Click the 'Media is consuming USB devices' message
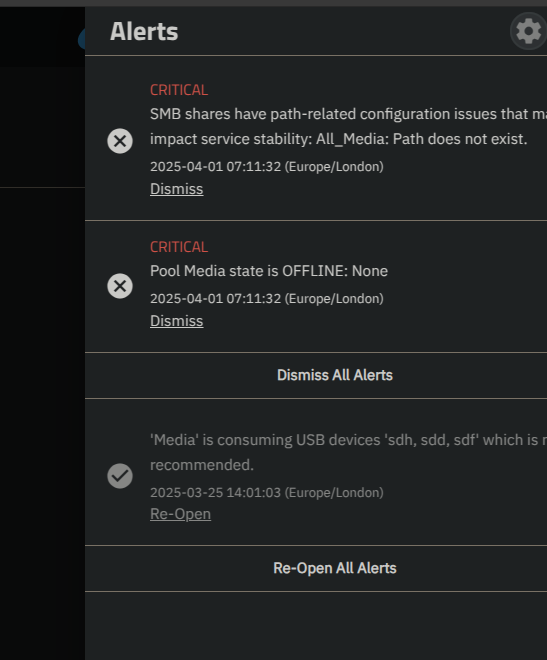Screen dimensions: 547x660 click(348, 452)
